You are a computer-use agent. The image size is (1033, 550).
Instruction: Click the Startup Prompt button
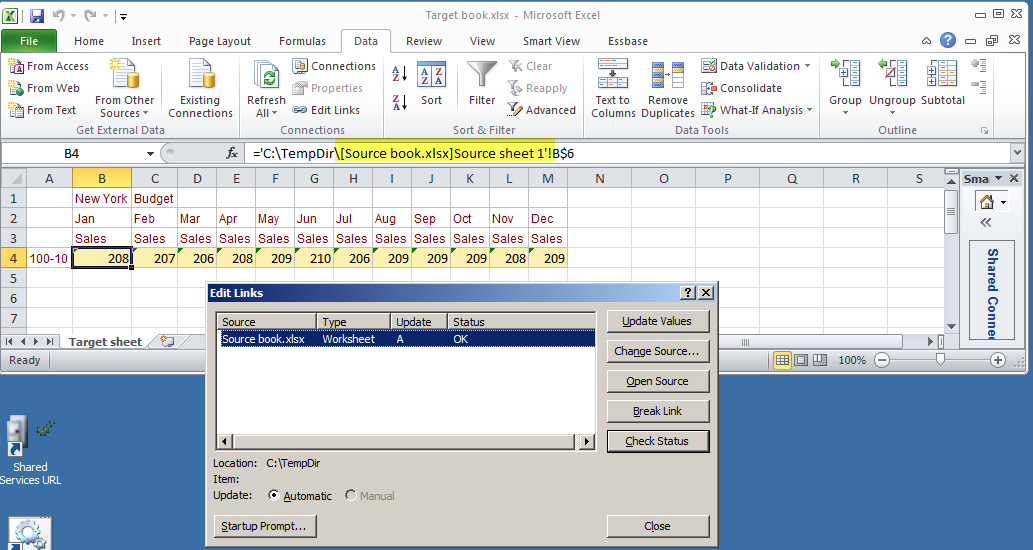pos(265,526)
